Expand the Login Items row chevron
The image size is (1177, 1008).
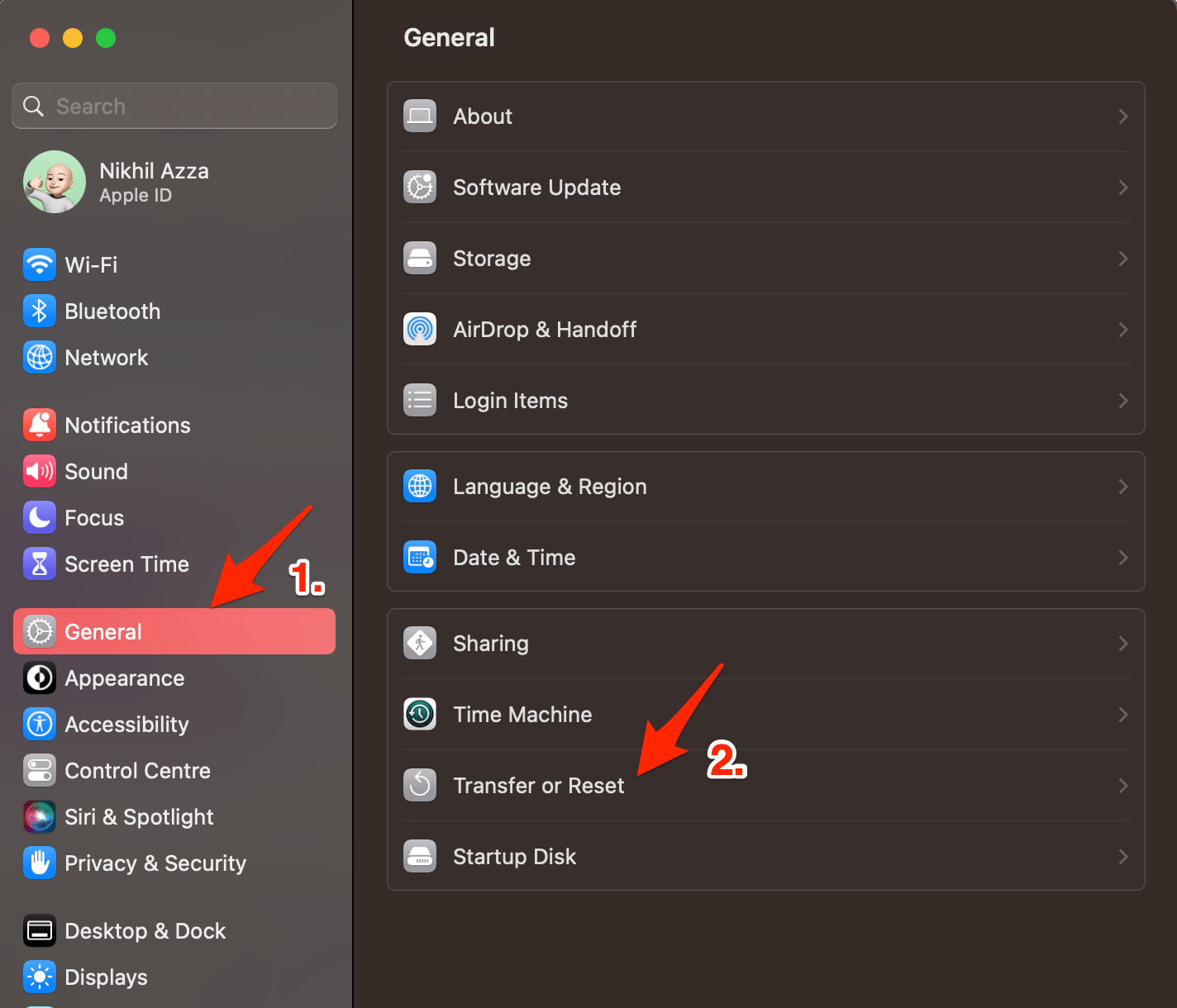[x=1123, y=401]
